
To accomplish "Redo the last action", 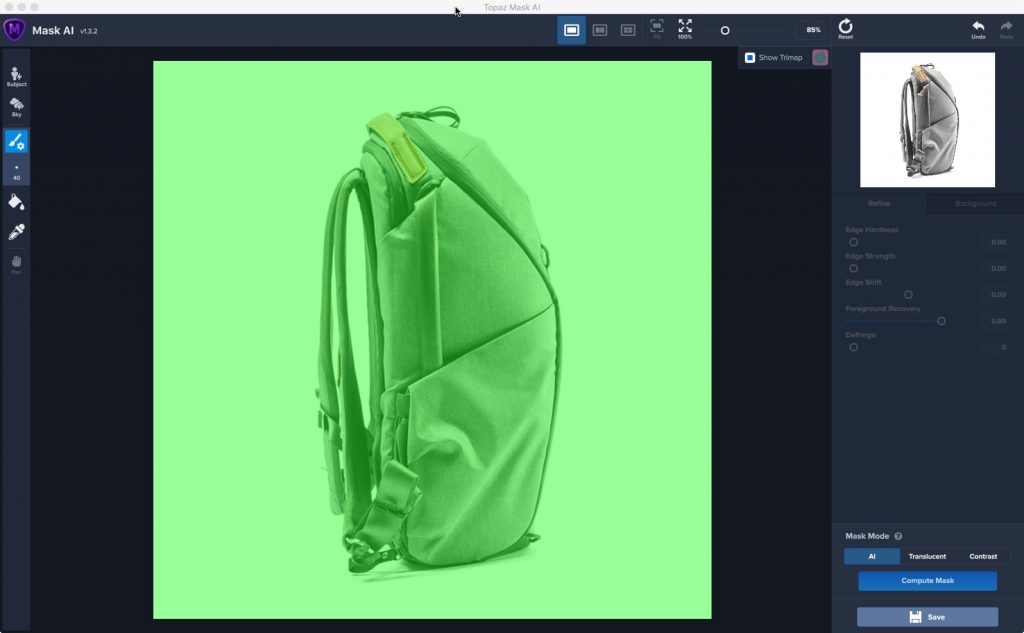I will coord(1006,29).
